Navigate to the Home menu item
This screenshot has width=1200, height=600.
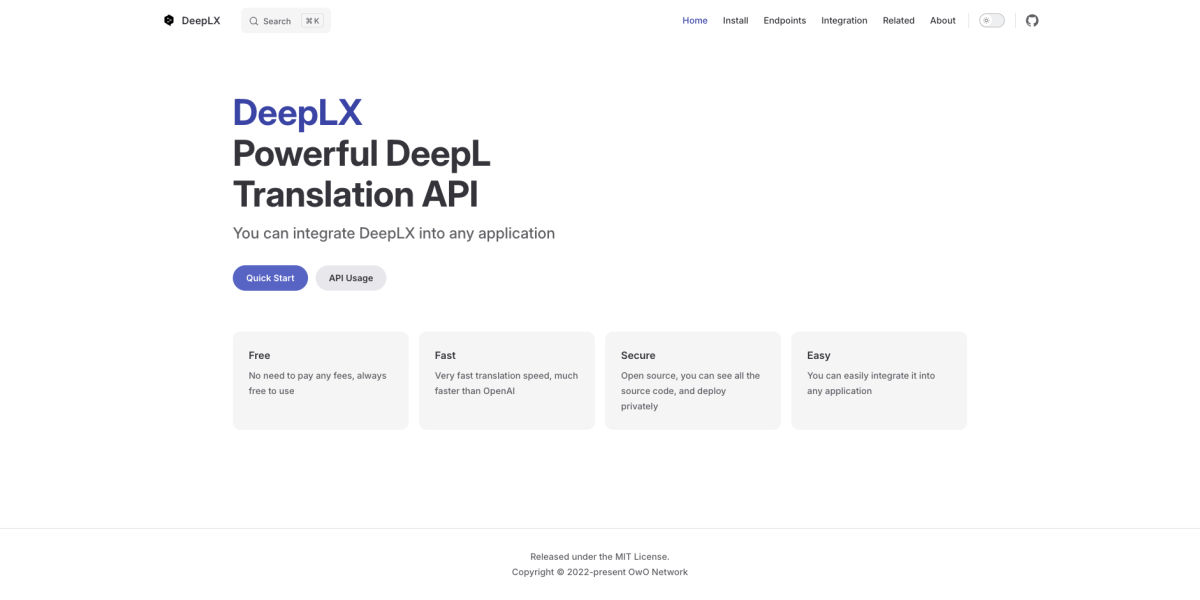(x=694, y=20)
